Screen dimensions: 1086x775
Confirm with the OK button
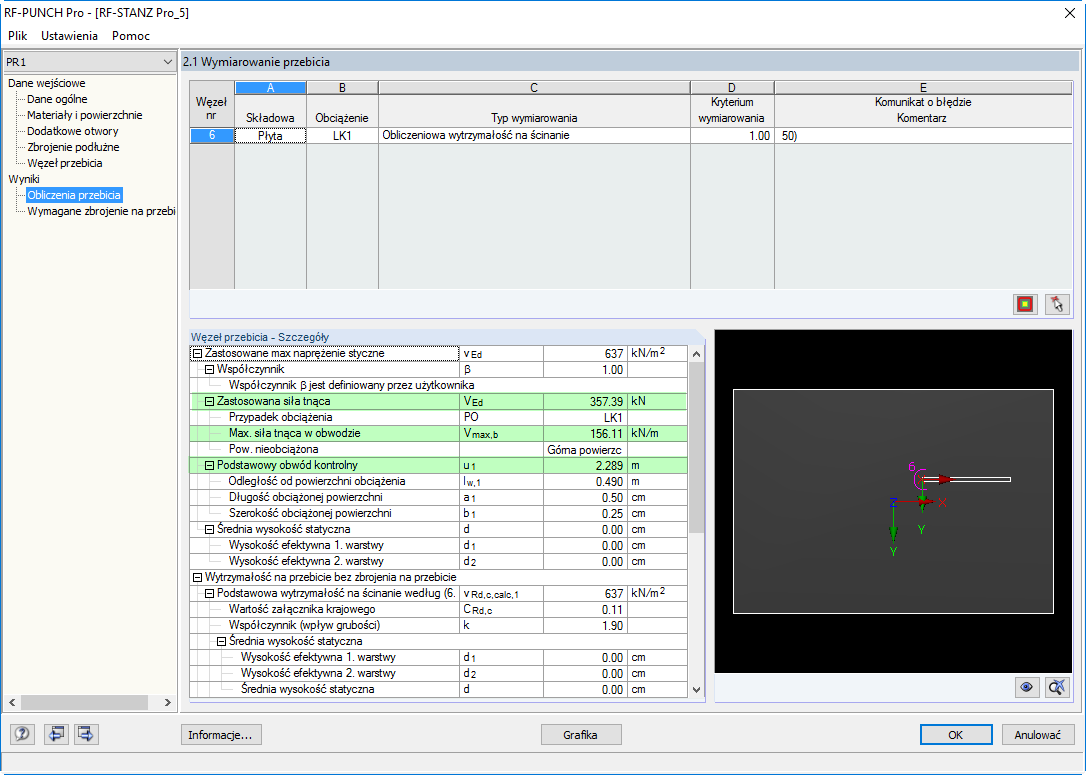956,735
